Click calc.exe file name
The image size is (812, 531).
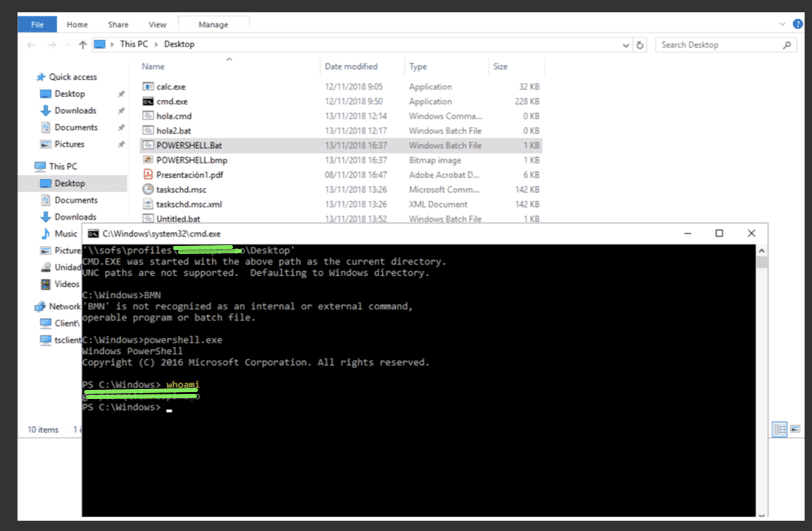click(x=171, y=87)
